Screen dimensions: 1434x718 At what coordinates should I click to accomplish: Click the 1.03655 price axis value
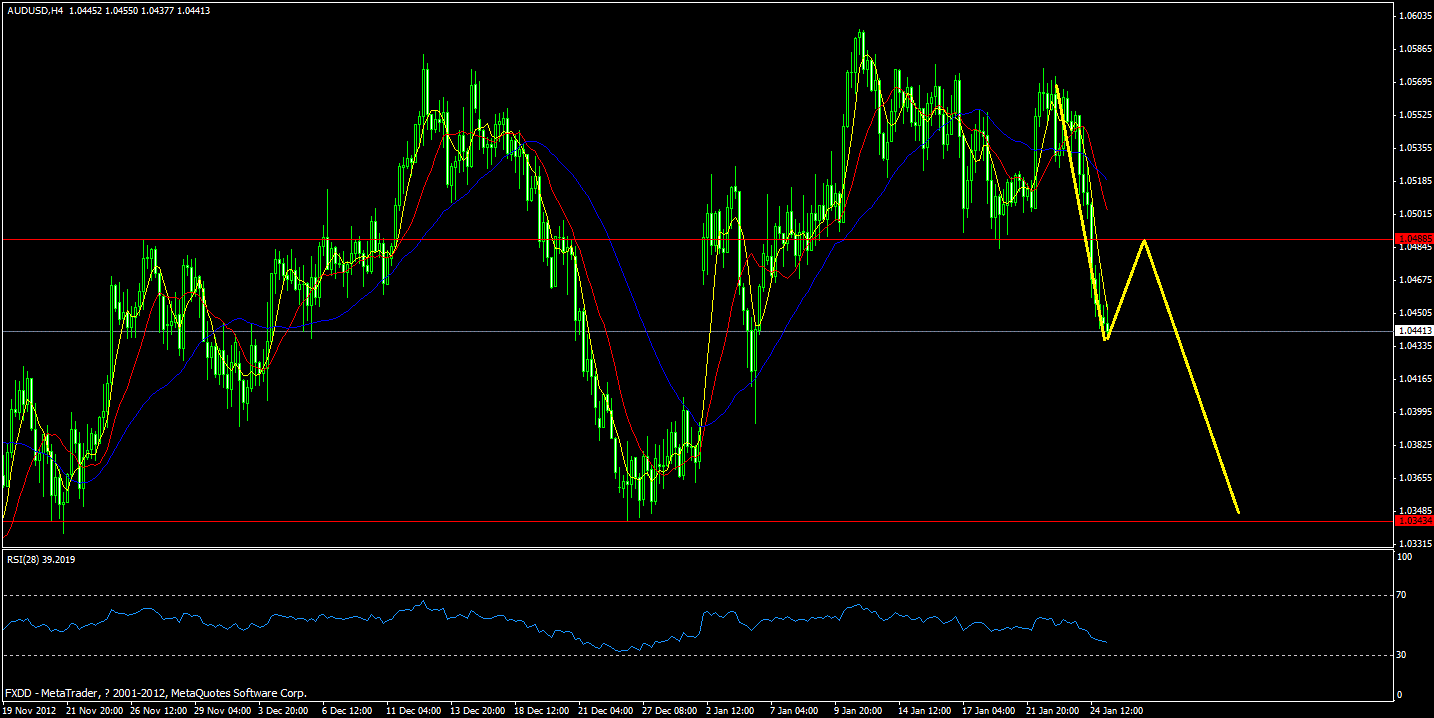[1416, 478]
